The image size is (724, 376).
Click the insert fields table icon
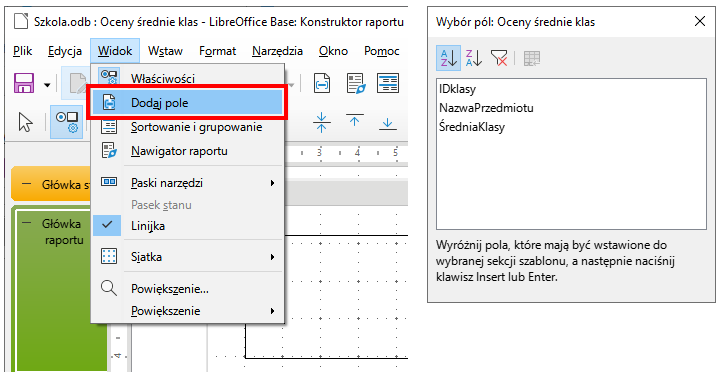point(531,59)
